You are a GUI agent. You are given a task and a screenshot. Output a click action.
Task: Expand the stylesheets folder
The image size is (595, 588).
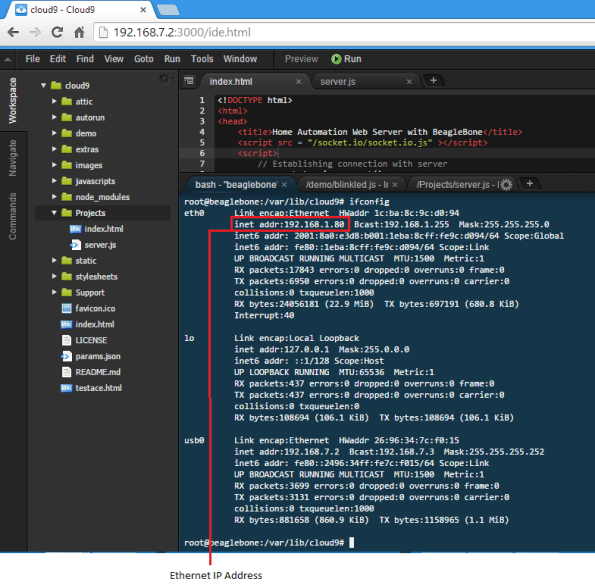click(x=54, y=277)
